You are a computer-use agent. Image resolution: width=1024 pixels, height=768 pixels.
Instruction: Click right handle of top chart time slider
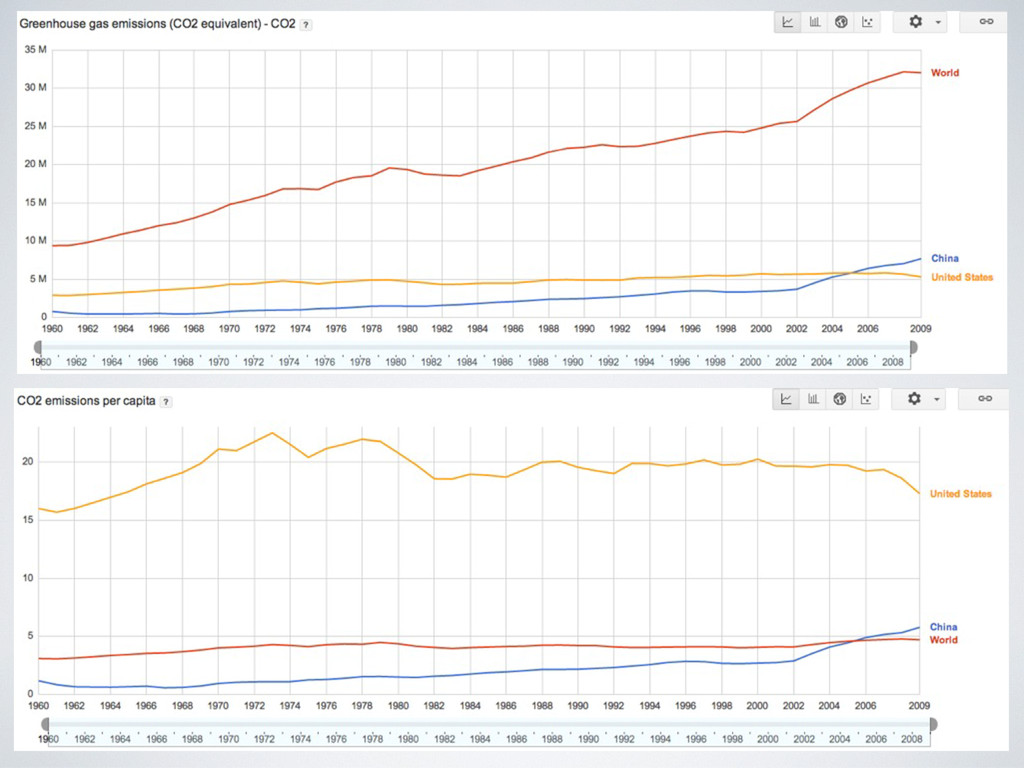coord(914,347)
